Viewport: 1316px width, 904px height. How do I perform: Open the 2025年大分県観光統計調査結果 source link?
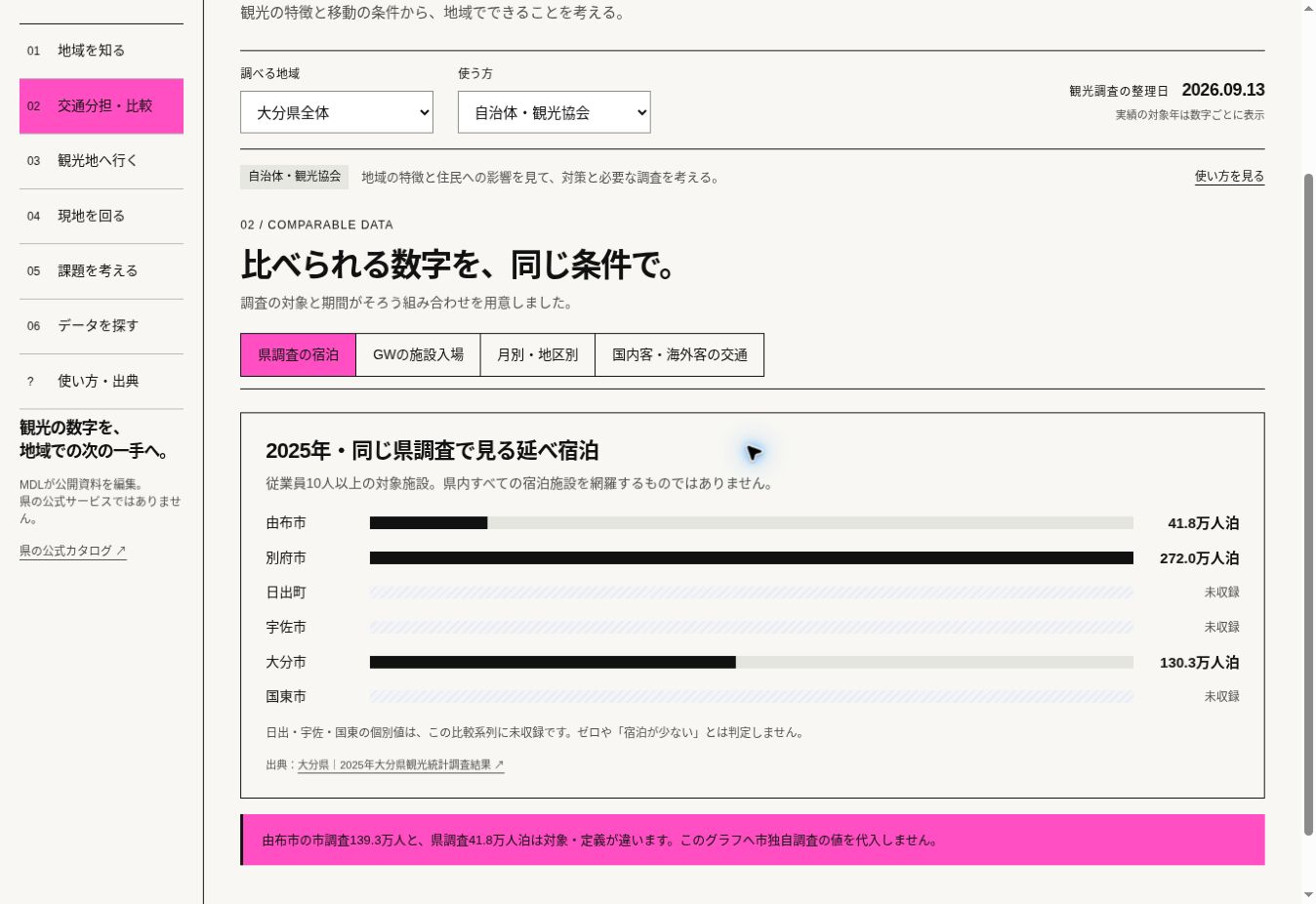pyautogui.click(x=401, y=765)
